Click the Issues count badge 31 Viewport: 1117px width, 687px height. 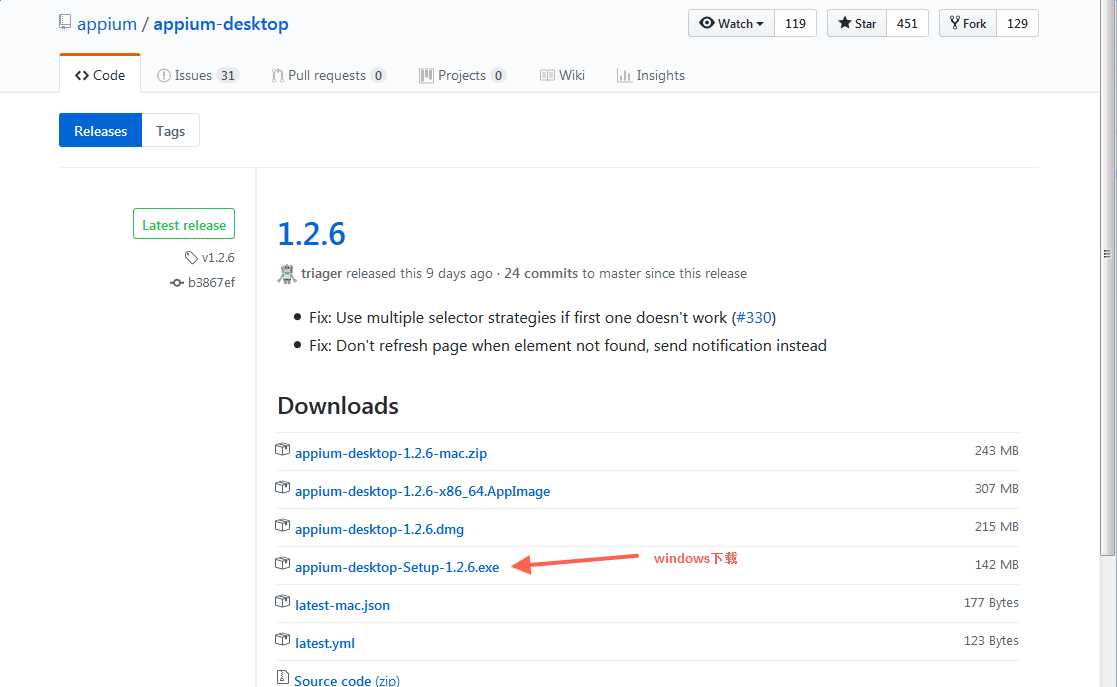point(228,76)
